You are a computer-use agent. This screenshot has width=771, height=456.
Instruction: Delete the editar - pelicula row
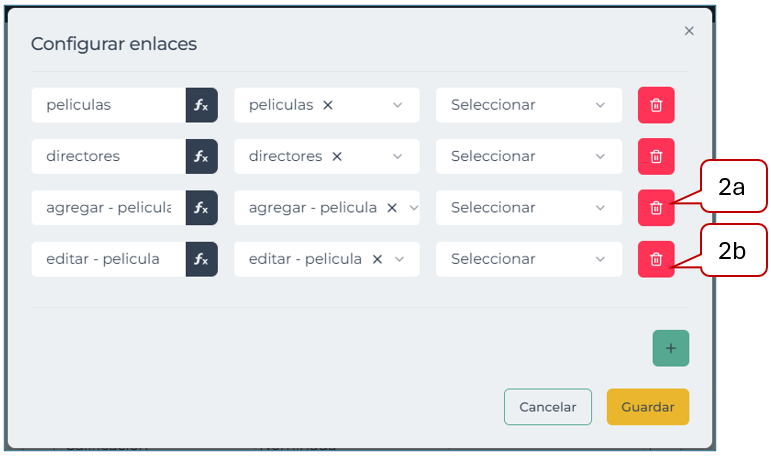pyautogui.click(x=656, y=259)
